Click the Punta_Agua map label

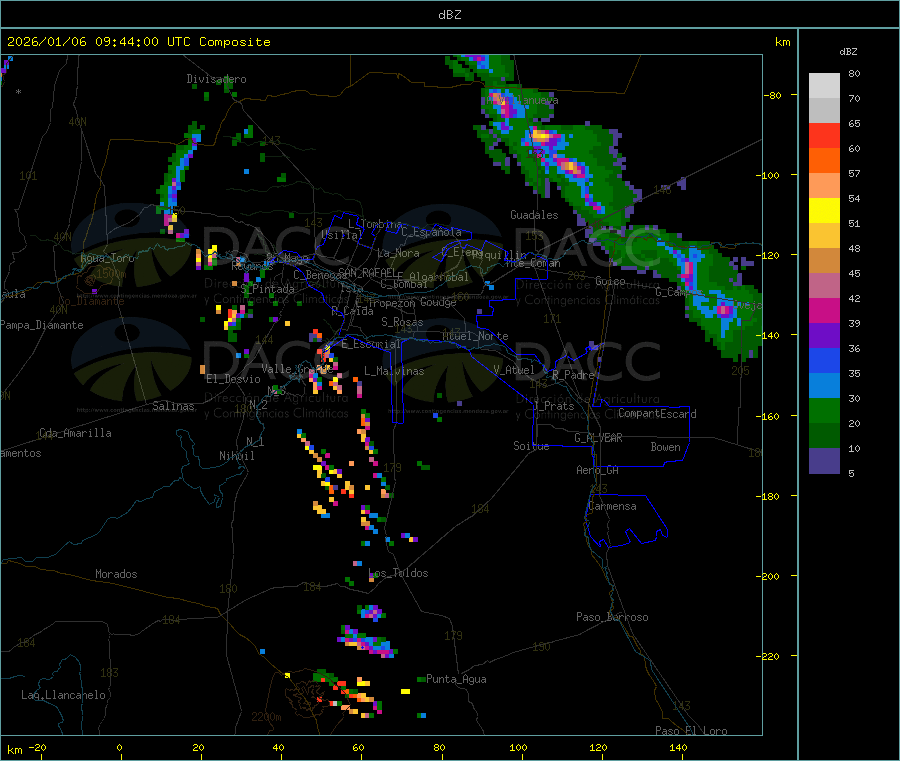[456, 680]
